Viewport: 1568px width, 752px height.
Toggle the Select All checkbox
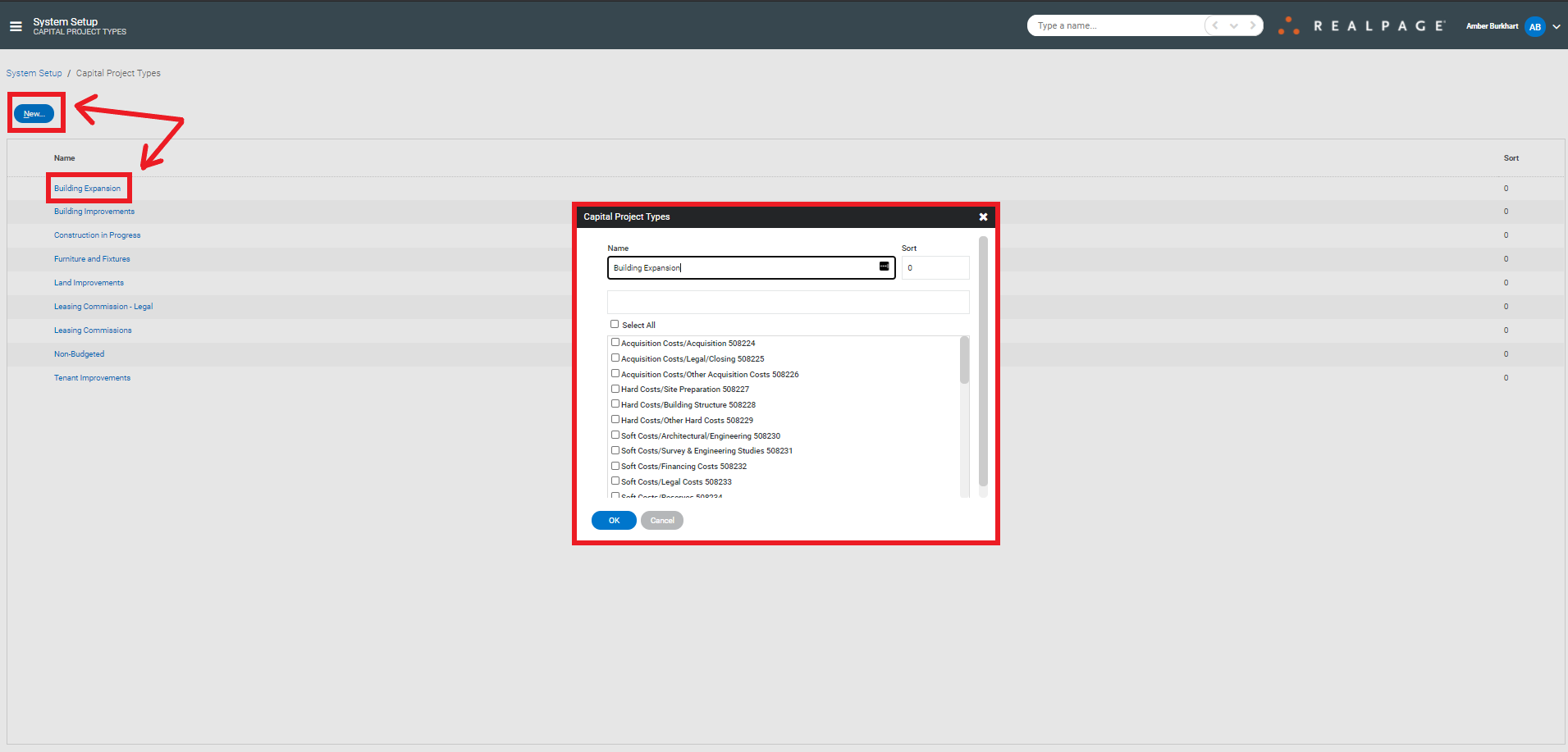point(615,324)
